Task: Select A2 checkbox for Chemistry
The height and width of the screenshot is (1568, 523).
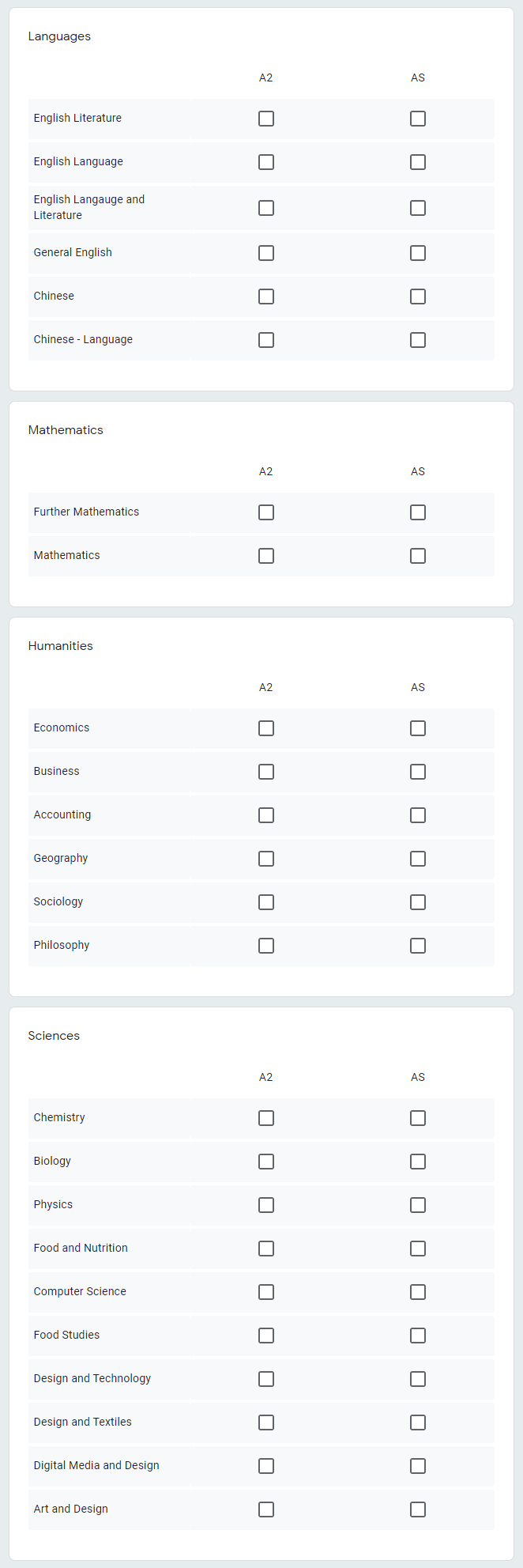Action: 266,1118
